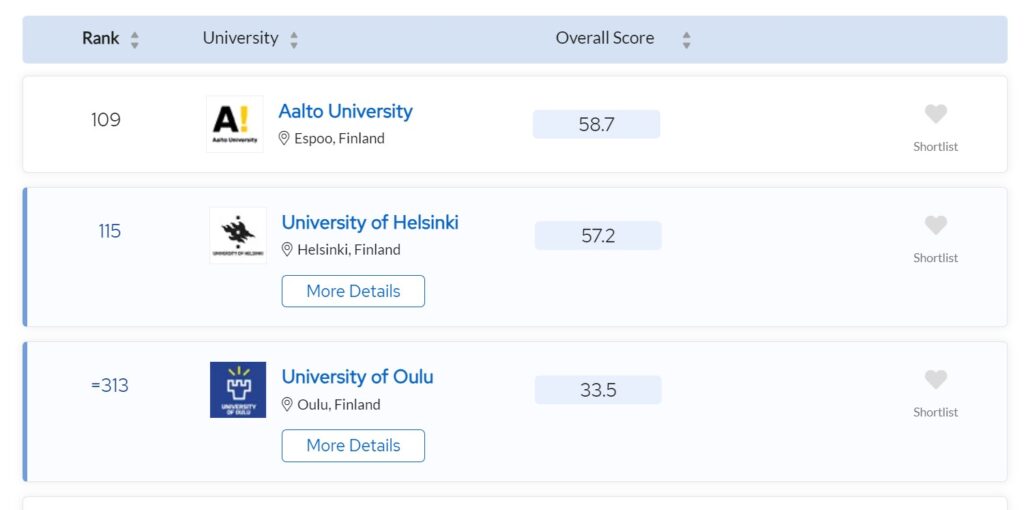
Task: Open More Details for University of Helsinki
Action: click(x=353, y=291)
